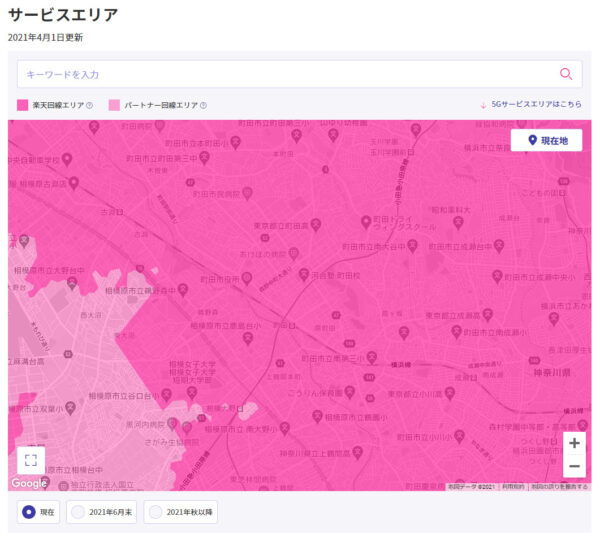Click the 町田市立南大谷中 school pin
Viewport: 600px width, 538px height.
coord(412,246)
